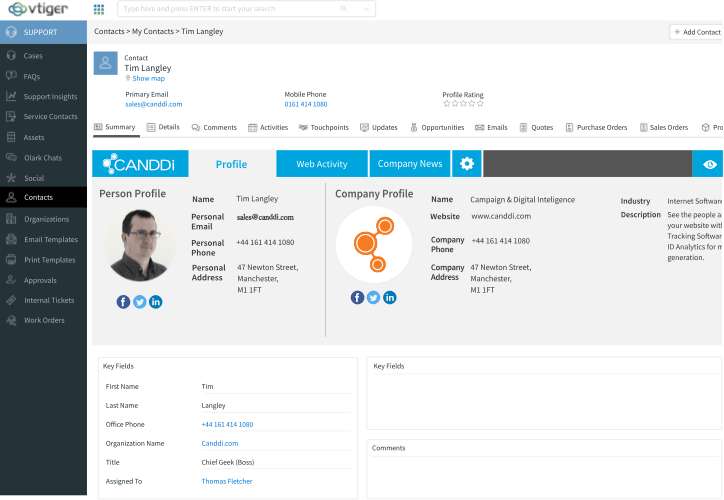The image size is (724, 500).
Task: Select the CANDDi Profile tab
Action: (x=232, y=164)
